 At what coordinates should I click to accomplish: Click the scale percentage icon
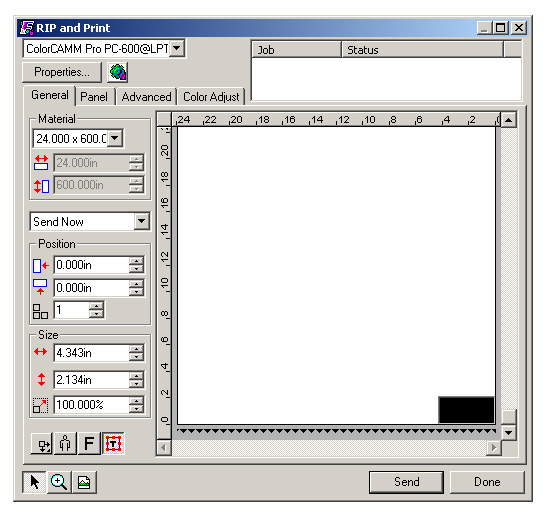tap(40, 406)
